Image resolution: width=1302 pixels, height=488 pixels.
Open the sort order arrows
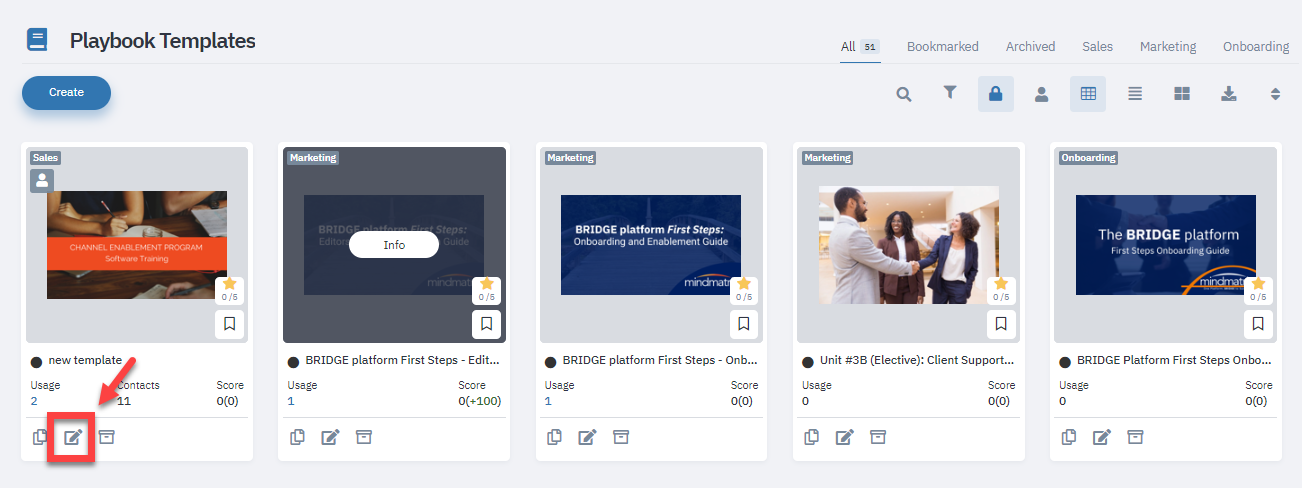click(1275, 94)
